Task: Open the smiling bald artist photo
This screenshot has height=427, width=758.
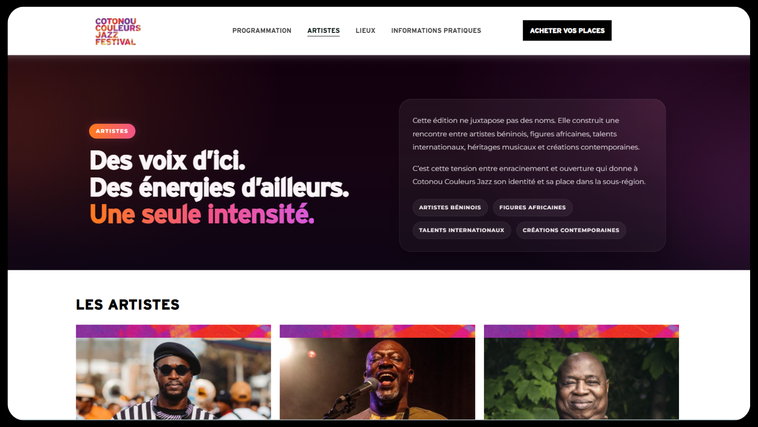Action: tap(581, 379)
